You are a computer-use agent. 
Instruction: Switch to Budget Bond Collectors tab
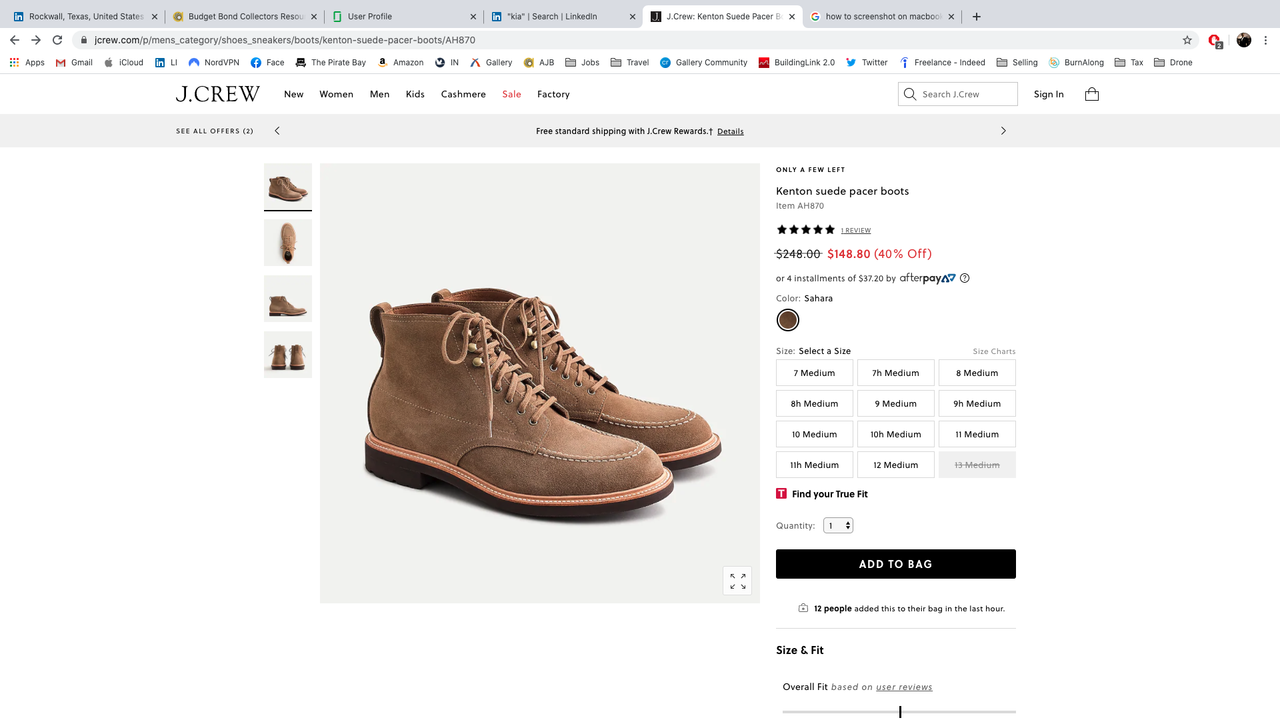coord(245,16)
